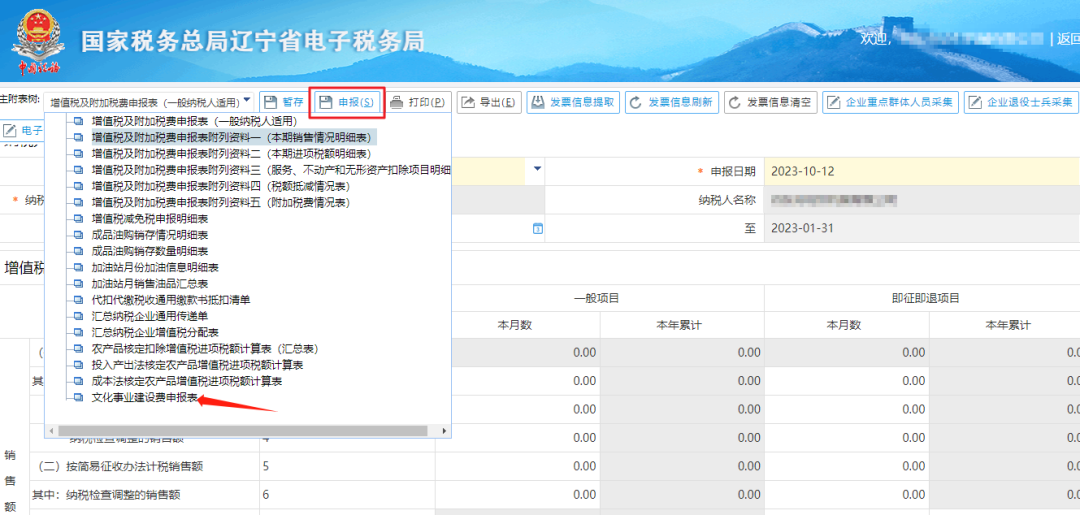Click the end date field 2023-01-31
Viewport: 1080px width, 515px height.
[x=922, y=228]
